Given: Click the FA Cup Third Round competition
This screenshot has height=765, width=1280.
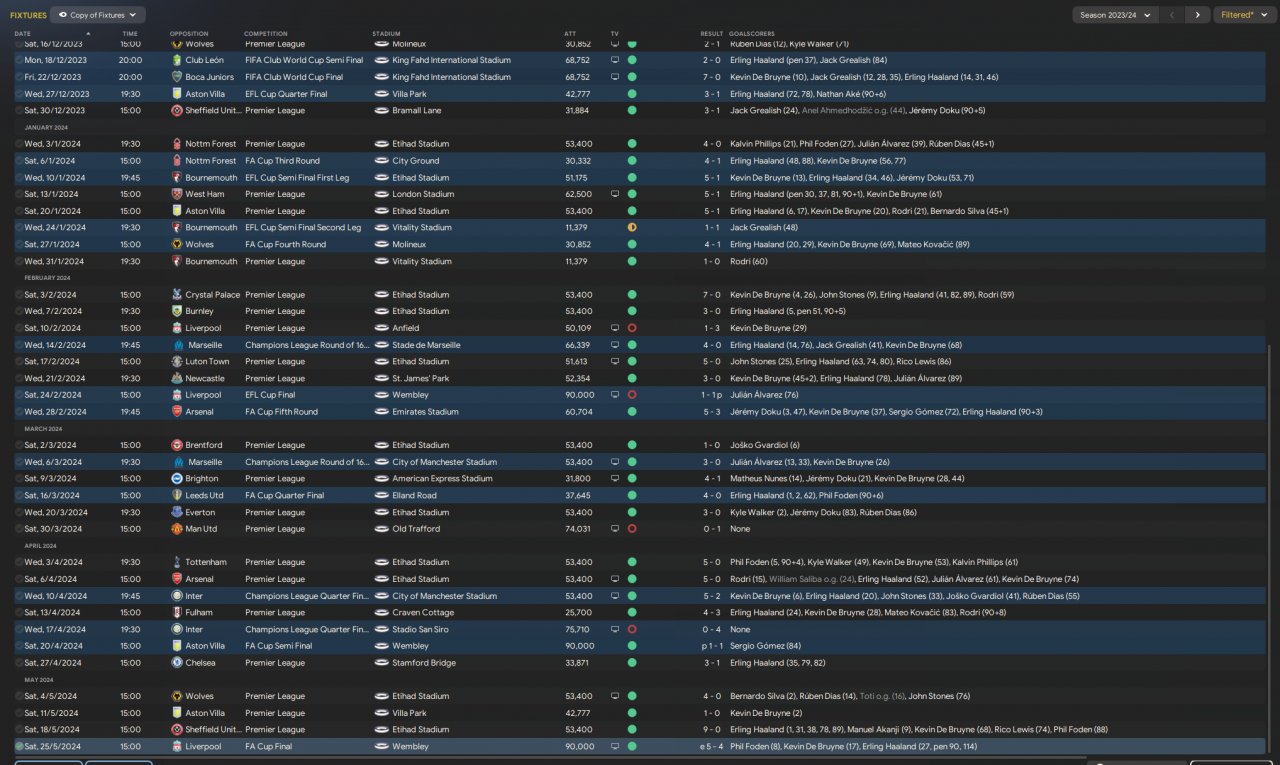Looking at the screenshot, I should point(282,161).
